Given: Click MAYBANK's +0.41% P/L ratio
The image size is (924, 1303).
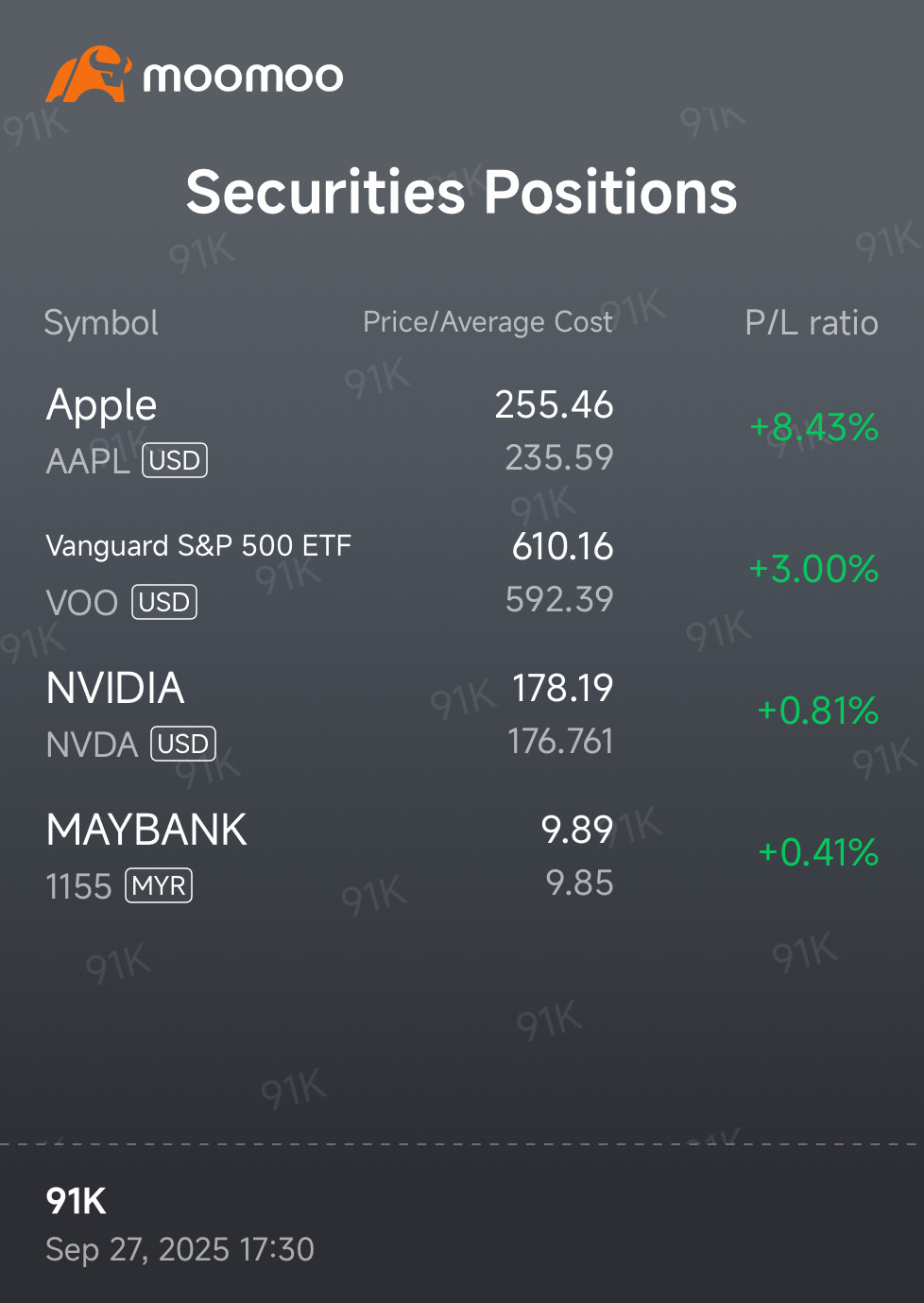Looking at the screenshot, I should [x=817, y=852].
